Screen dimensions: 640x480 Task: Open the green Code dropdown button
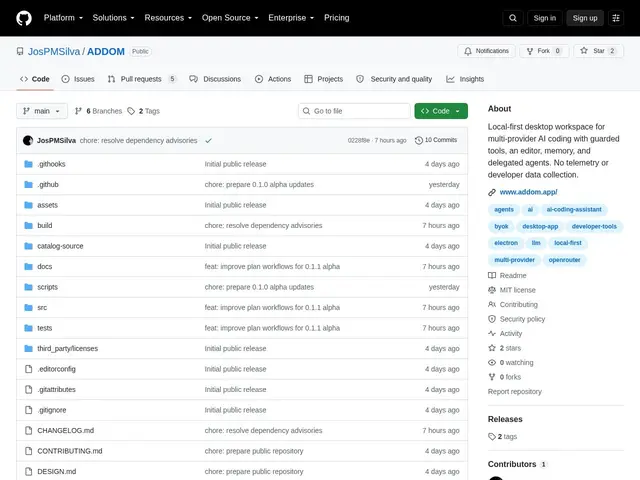[x=441, y=111]
